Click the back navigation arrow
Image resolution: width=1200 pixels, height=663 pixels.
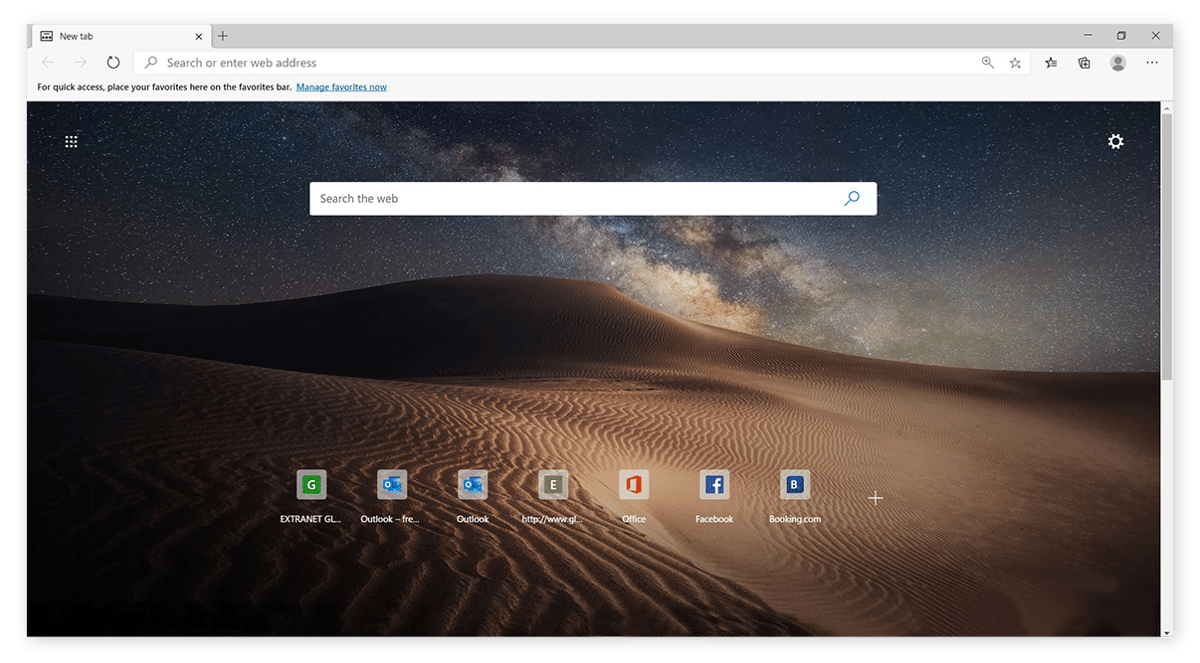coord(47,61)
